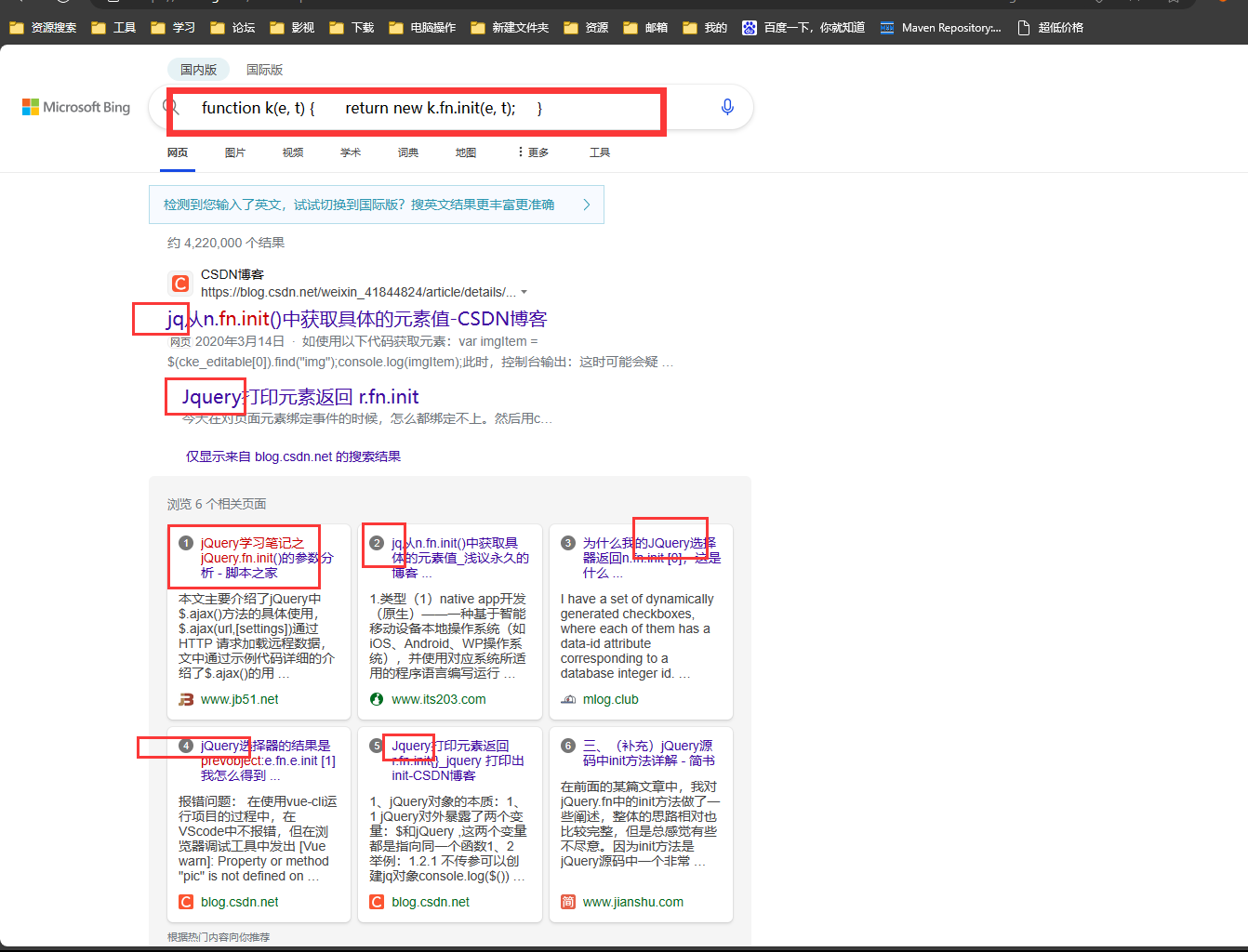Click the '约 4,220,000 个结果' result count
The image size is (1248, 952).
(x=226, y=243)
